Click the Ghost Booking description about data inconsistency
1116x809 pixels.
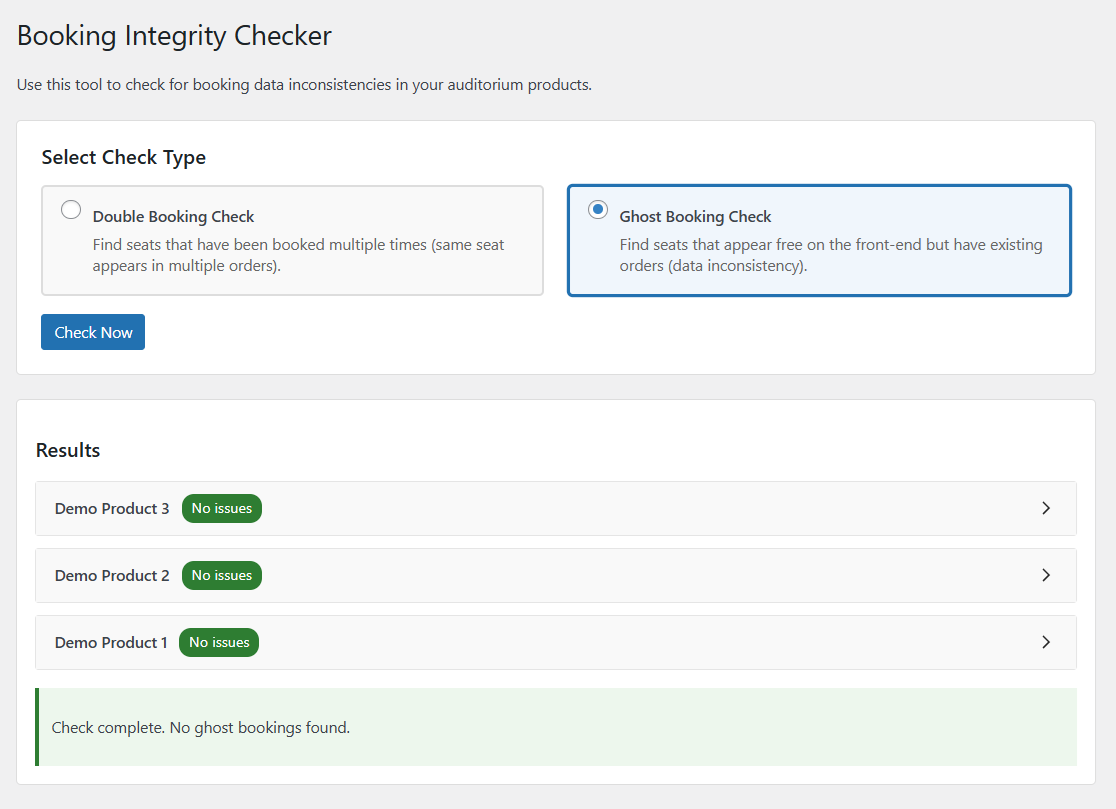830,255
